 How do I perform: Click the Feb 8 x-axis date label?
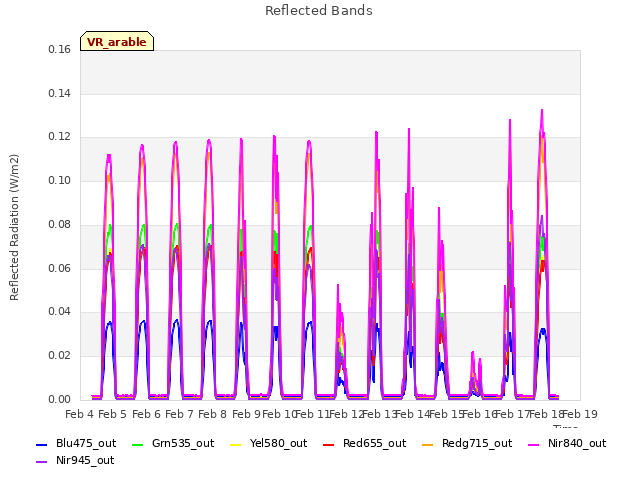[x=212, y=415]
